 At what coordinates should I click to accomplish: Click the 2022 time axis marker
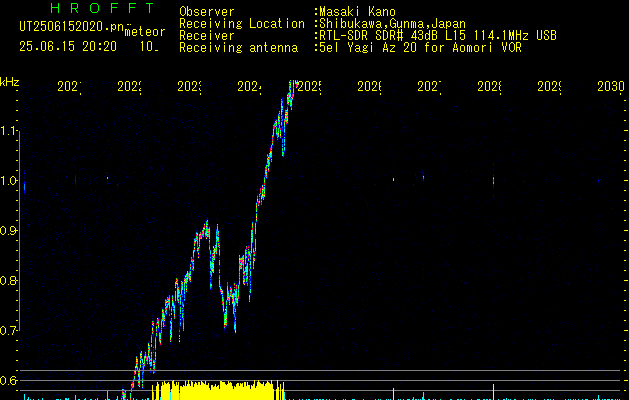129,86
